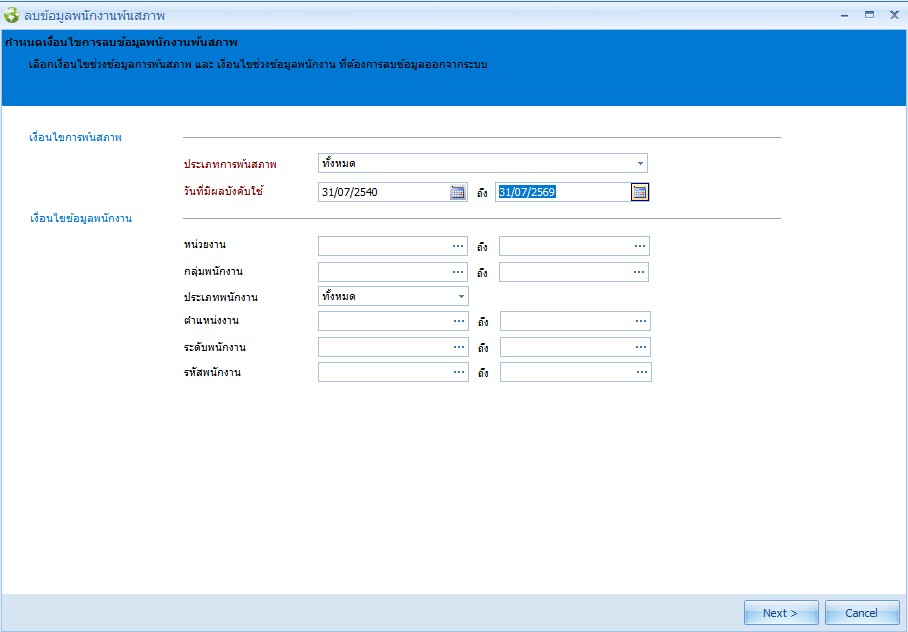The width and height of the screenshot is (908, 632).
Task: Minimize the ลบข้อมูลพนักงานพ้นสภาพ window
Action: click(844, 16)
